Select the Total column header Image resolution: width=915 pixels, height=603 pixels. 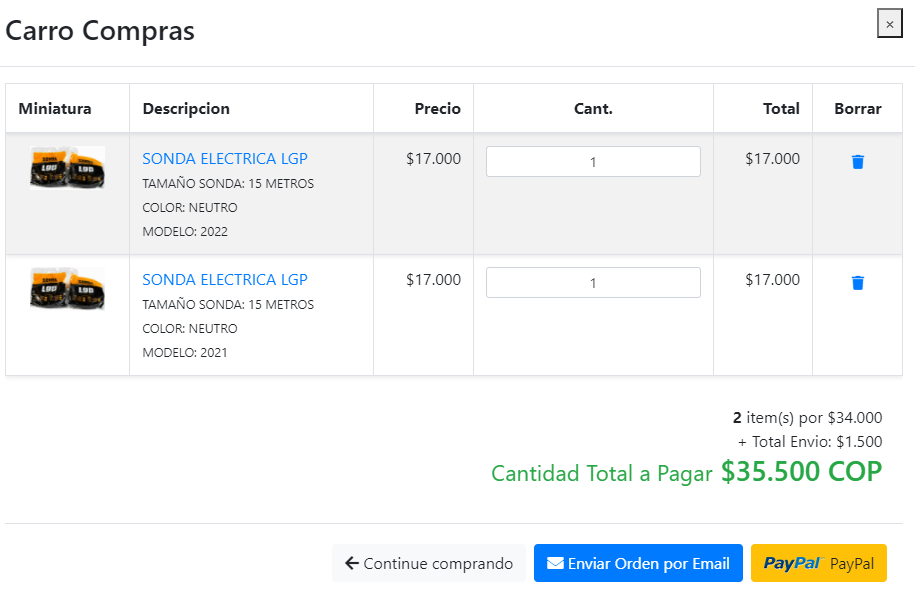click(781, 109)
